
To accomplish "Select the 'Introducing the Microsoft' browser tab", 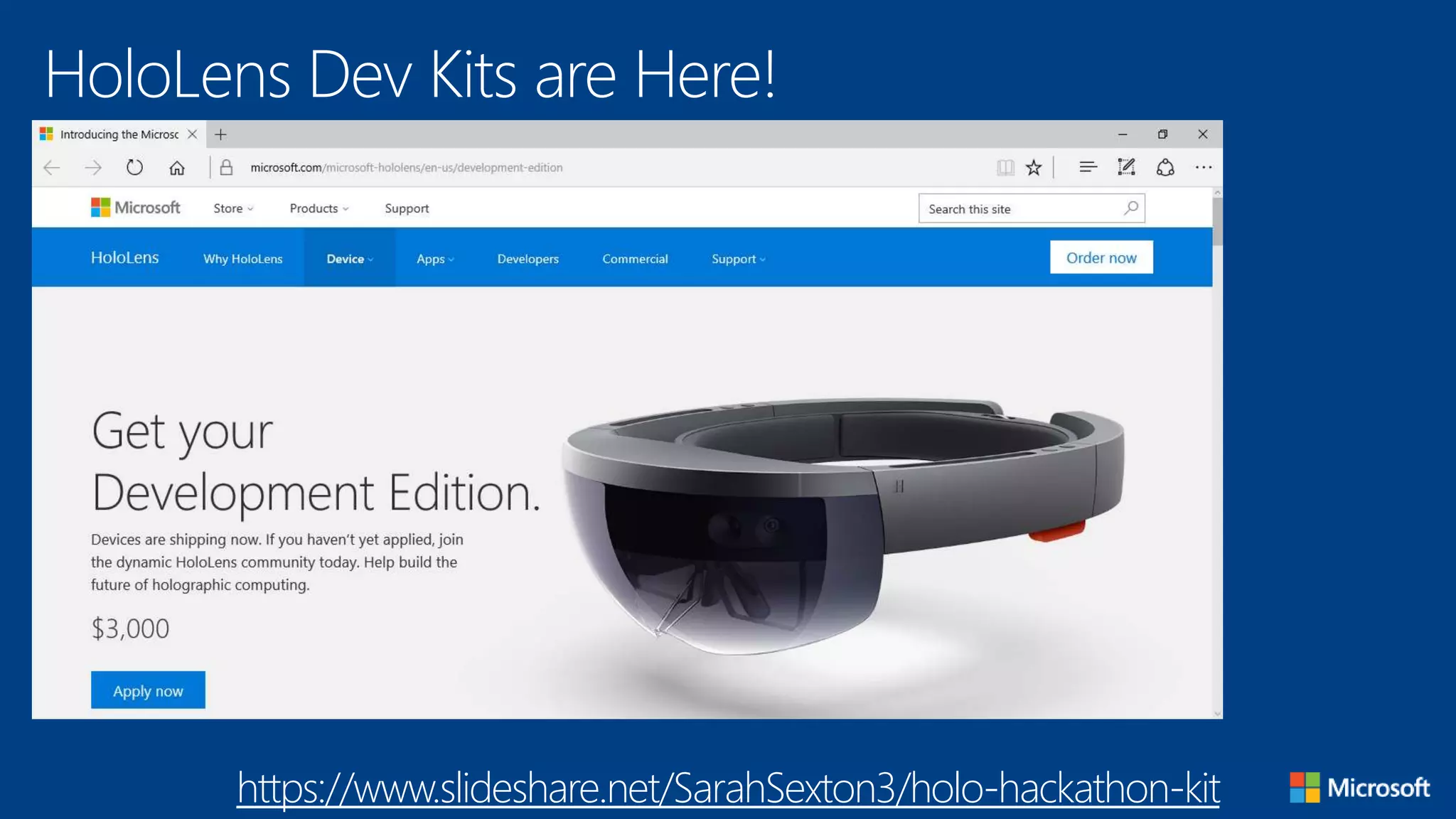I will point(119,134).
